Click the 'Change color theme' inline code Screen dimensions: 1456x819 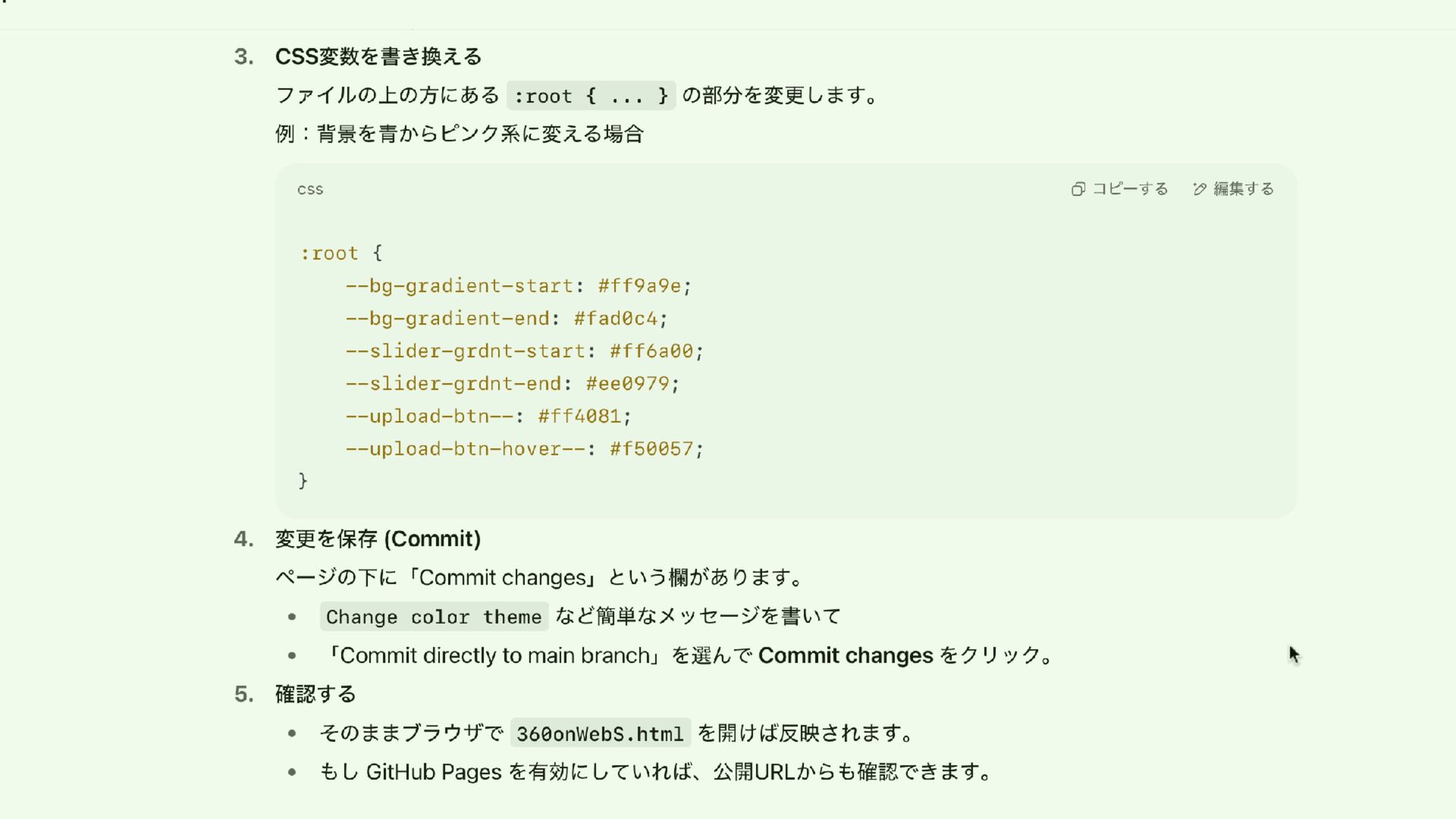pyautogui.click(x=434, y=617)
